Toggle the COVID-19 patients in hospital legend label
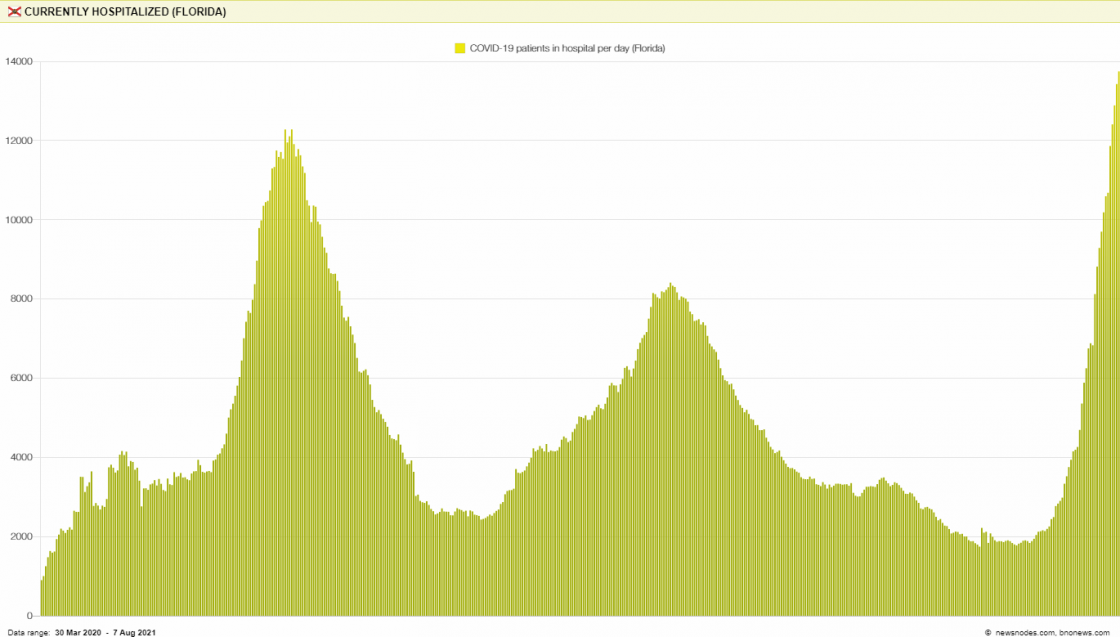1120x637 pixels. pyautogui.click(x=567, y=48)
